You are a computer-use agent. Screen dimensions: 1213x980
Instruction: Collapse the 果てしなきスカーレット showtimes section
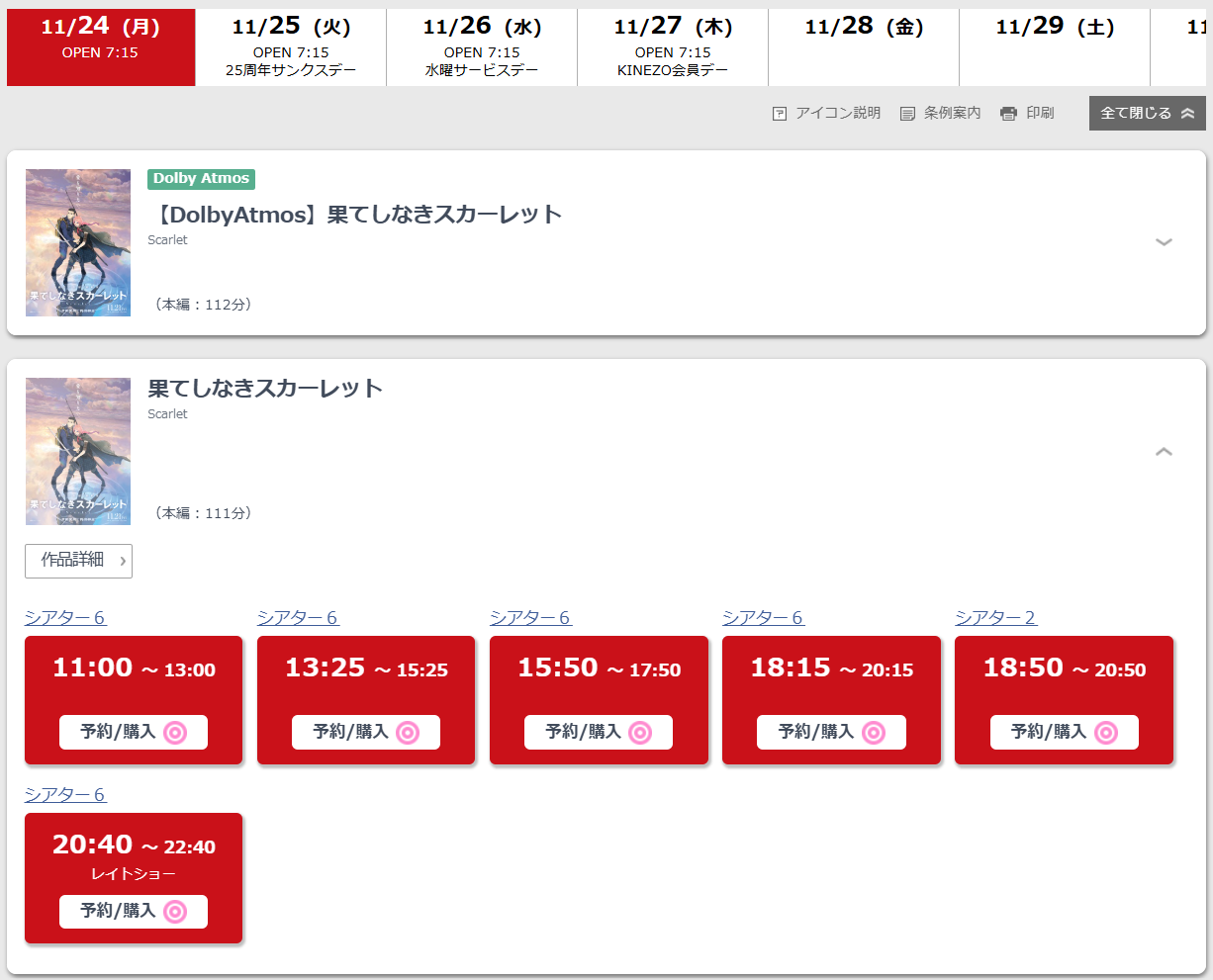1164,452
